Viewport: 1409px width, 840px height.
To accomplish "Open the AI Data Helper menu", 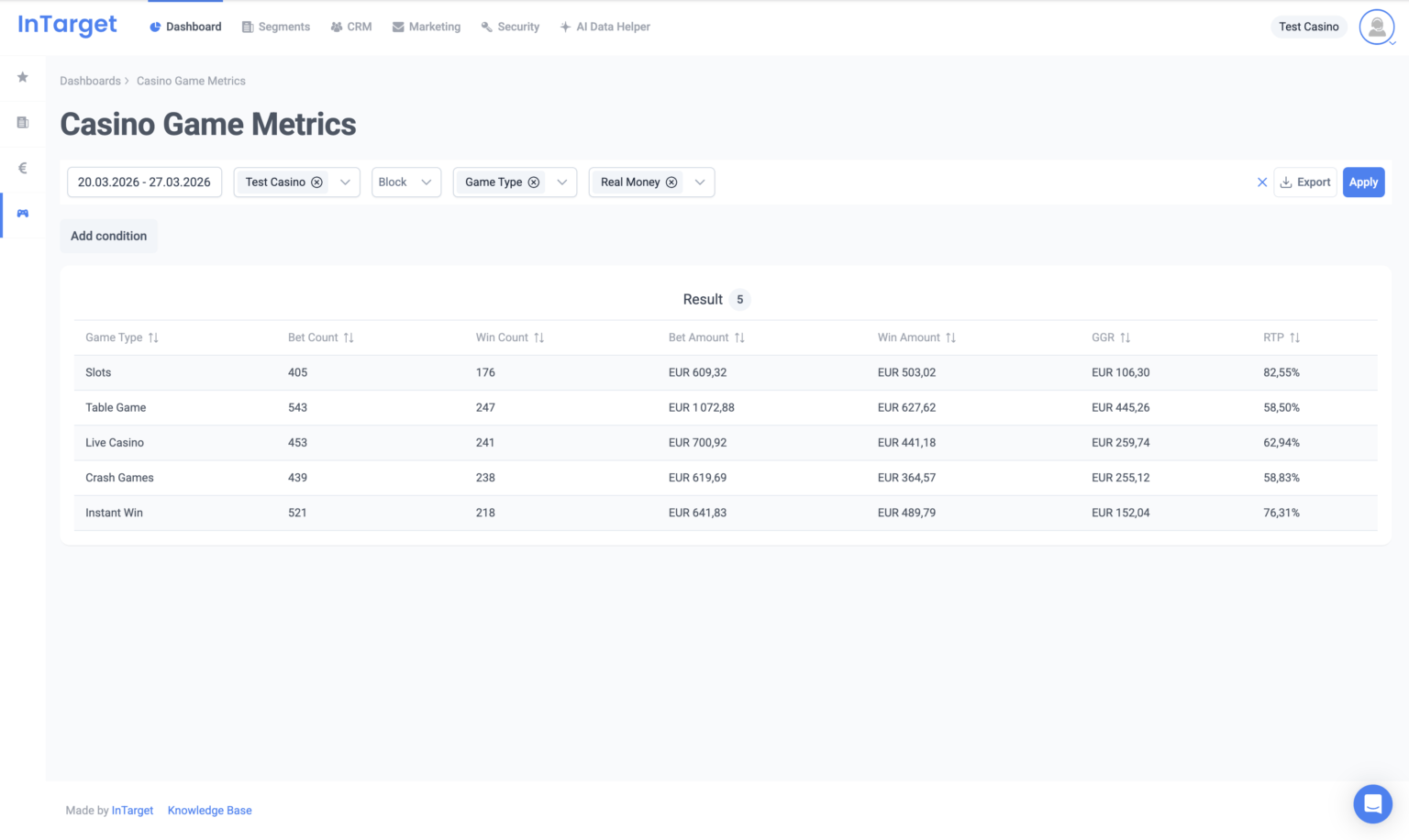I will pyautogui.click(x=605, y=27).
